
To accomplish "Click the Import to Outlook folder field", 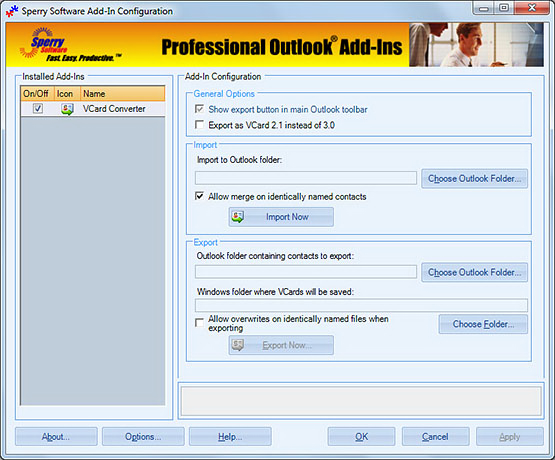I will pos(306,178).
